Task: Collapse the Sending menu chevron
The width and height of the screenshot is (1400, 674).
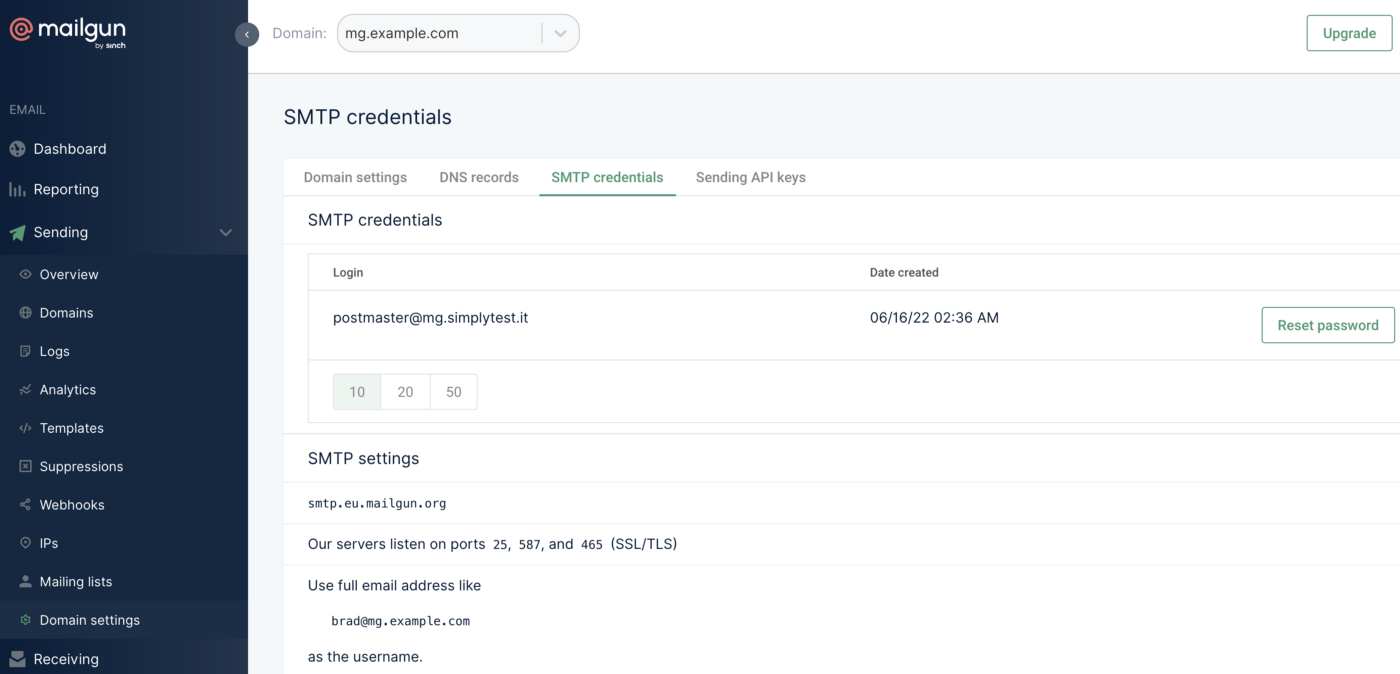Action: tap(226, 232)
